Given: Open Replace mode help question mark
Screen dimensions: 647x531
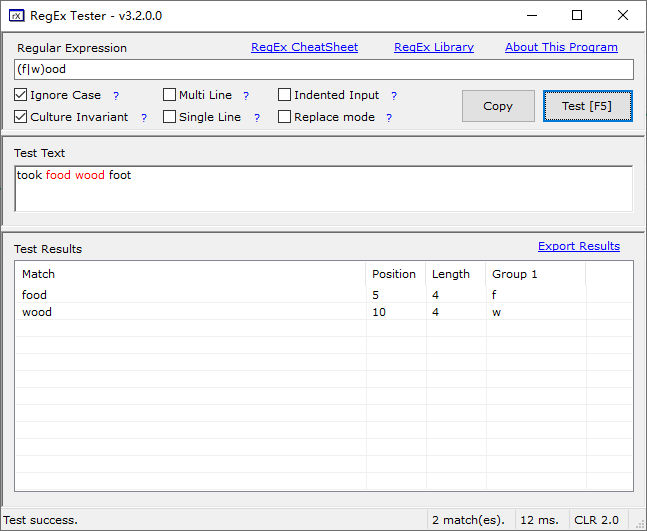Looking at the screenshot, I should click(389, 118).
